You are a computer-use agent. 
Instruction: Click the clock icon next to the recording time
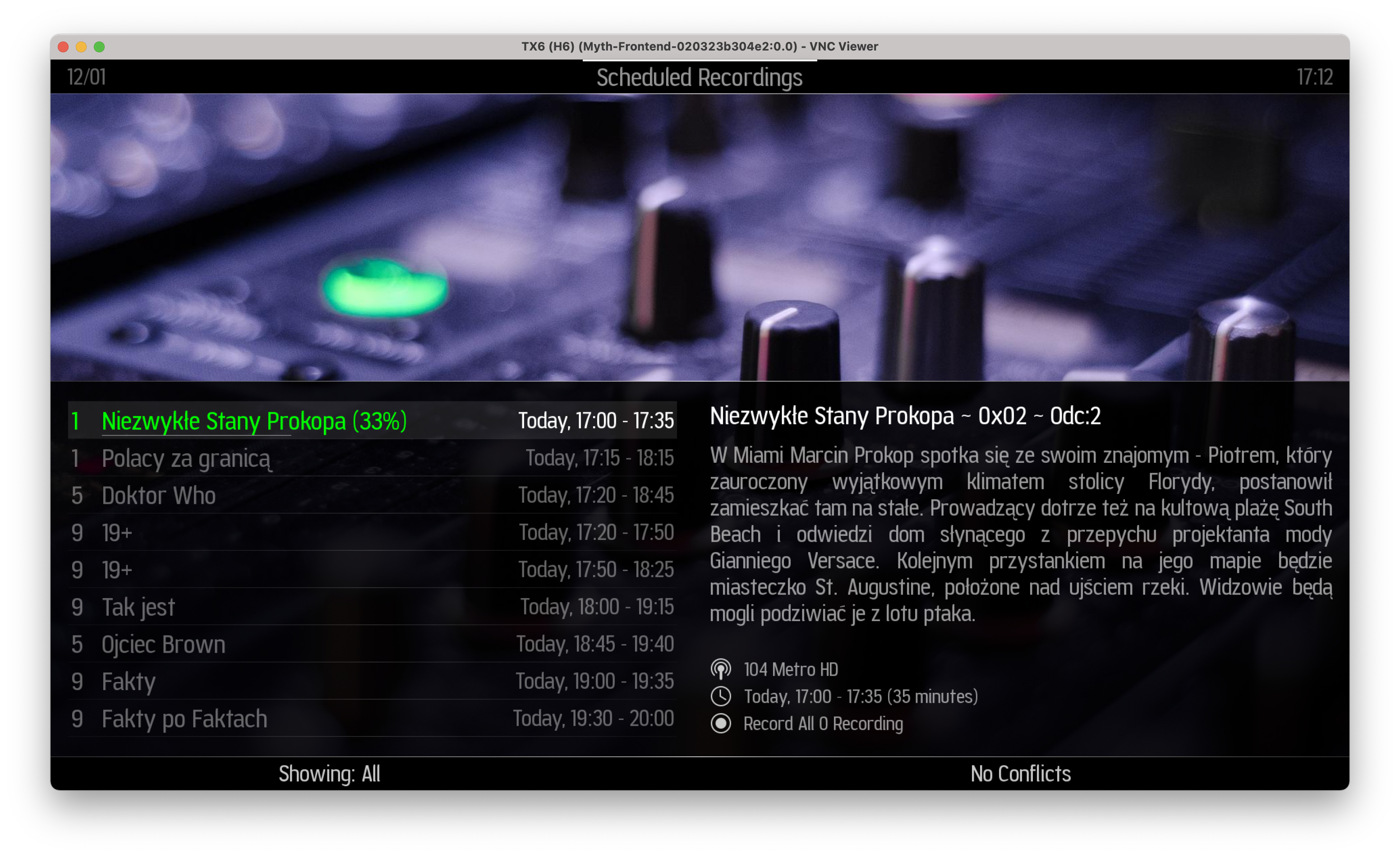(722, 696)
